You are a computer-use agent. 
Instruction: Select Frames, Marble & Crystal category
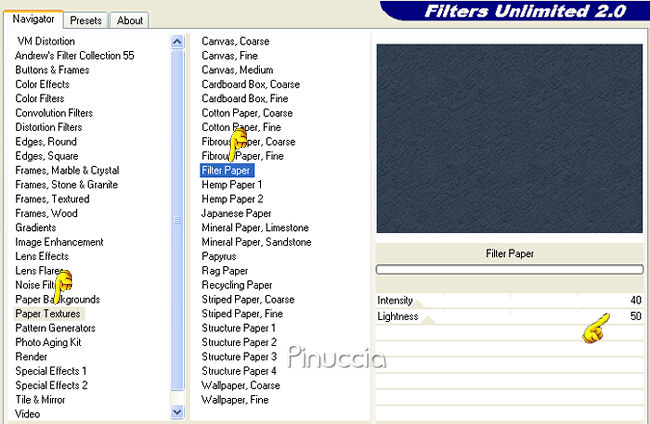click(x=67, y=170)
